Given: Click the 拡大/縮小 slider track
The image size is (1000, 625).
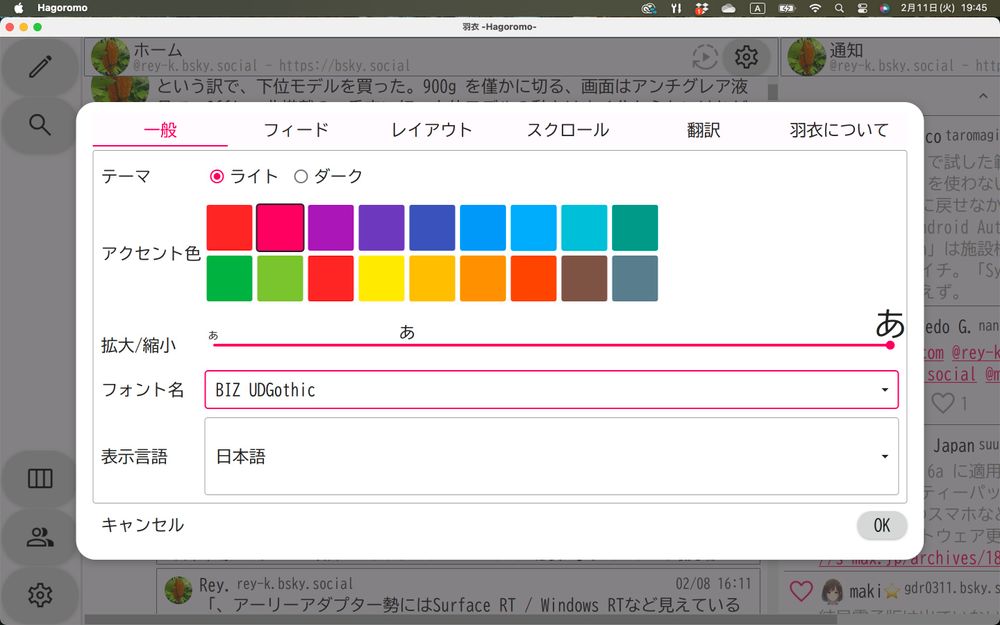Looking at the screenshot, I should coord(550,345).
